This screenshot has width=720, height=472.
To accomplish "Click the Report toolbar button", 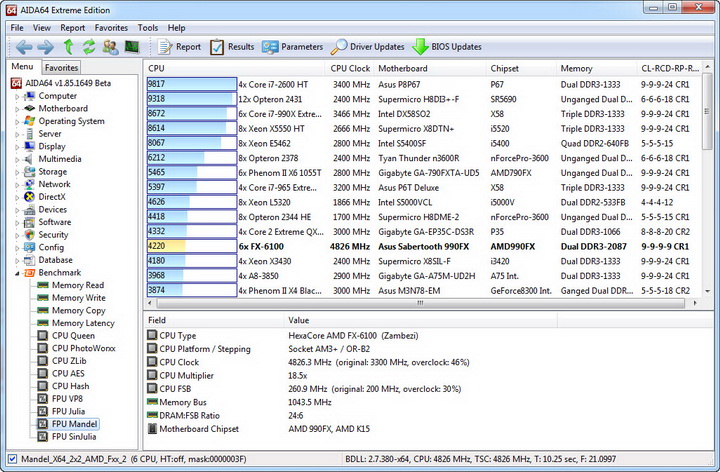I will (x=179, y=47).
